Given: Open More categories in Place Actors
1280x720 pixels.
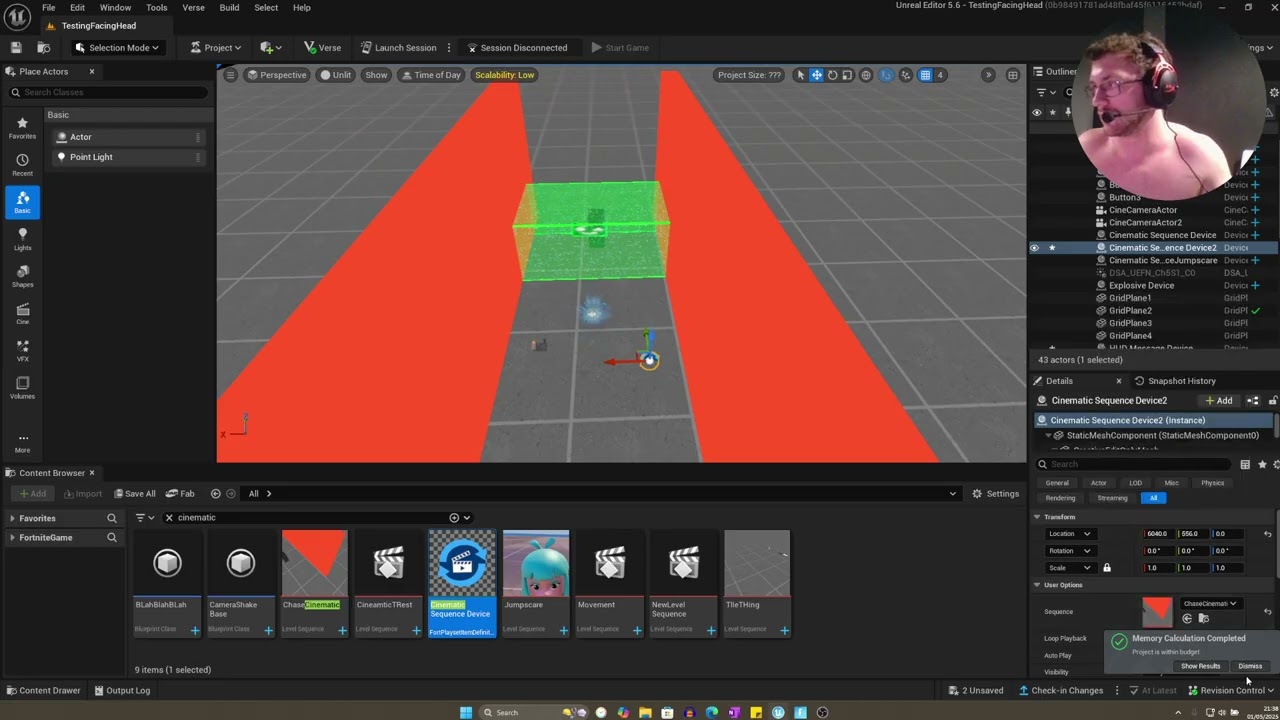Looking at the screenshot, I should pyautogui.click(x=22, y=442).
